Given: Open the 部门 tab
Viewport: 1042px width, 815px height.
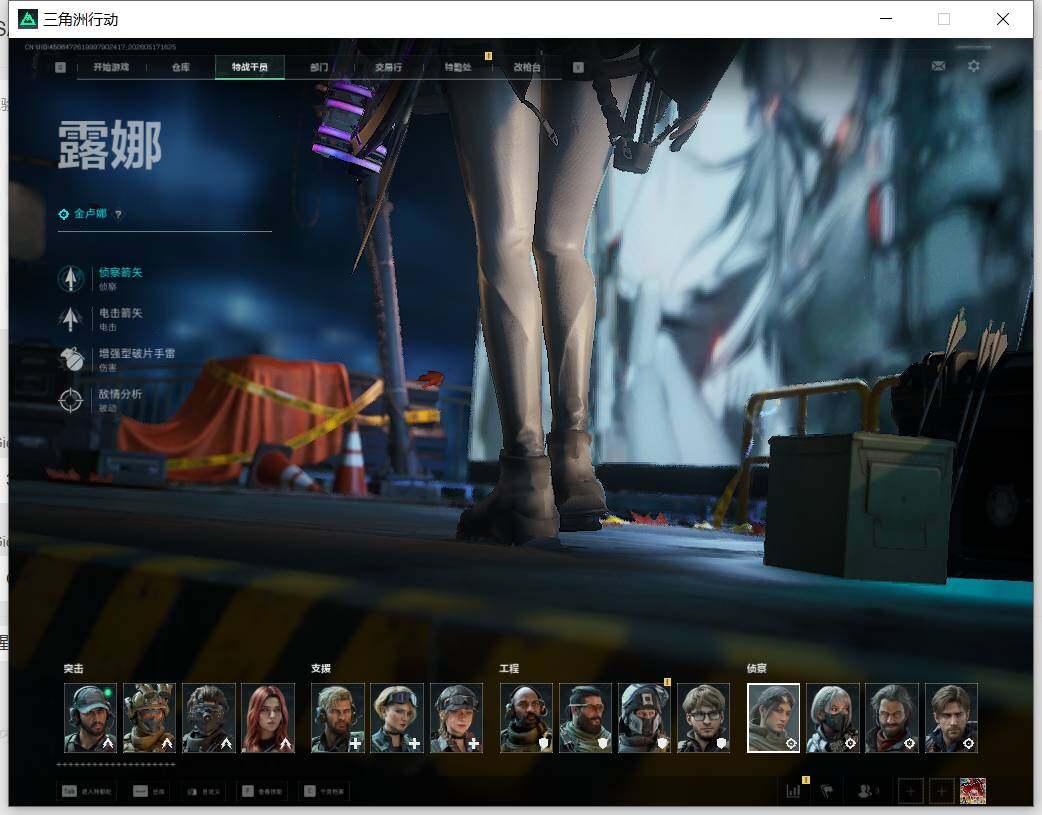Looking at the screenshot, I should [x=319, y=67].
